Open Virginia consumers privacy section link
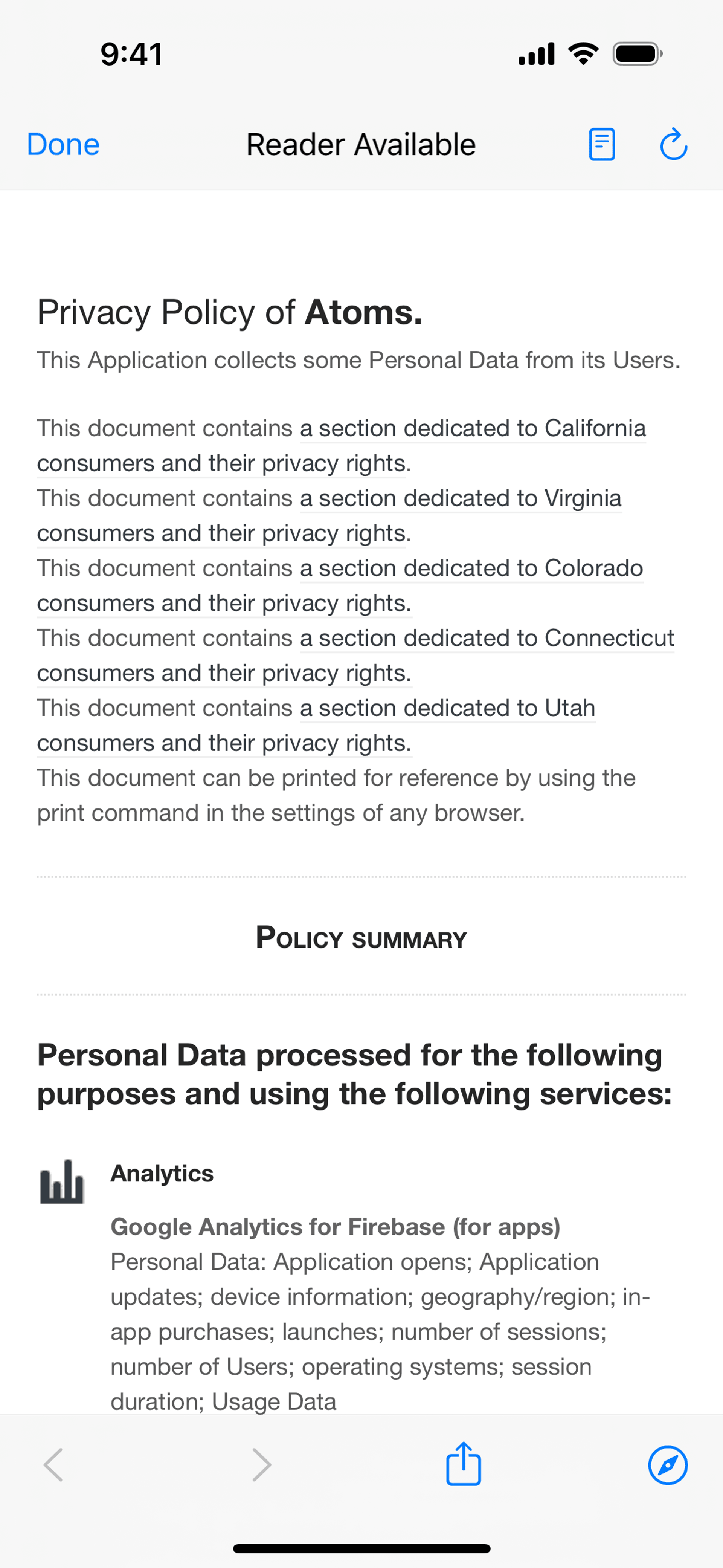Screen dimensions: 723x1568 [329, 515]
